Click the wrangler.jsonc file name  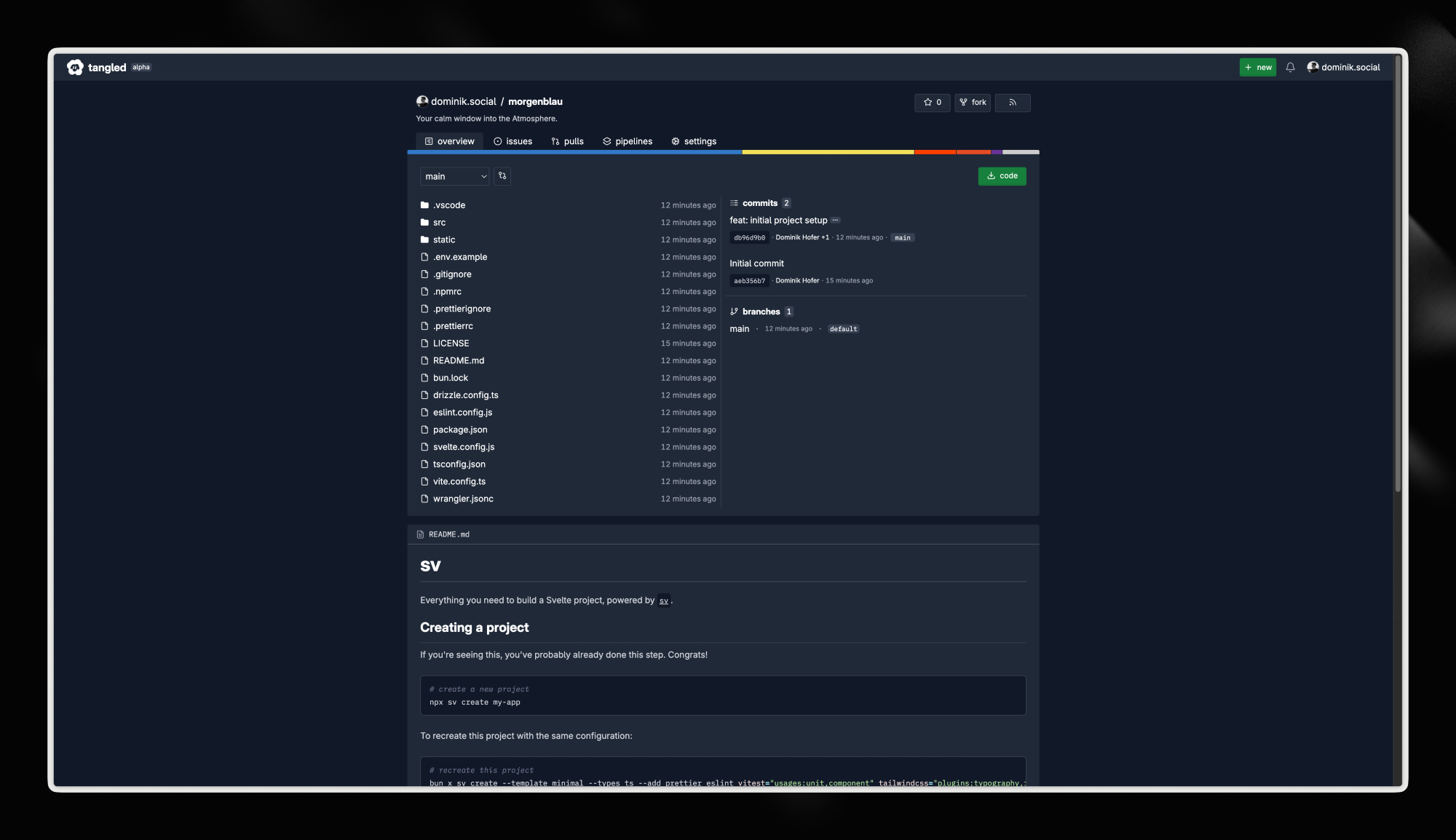coord(463,499)
